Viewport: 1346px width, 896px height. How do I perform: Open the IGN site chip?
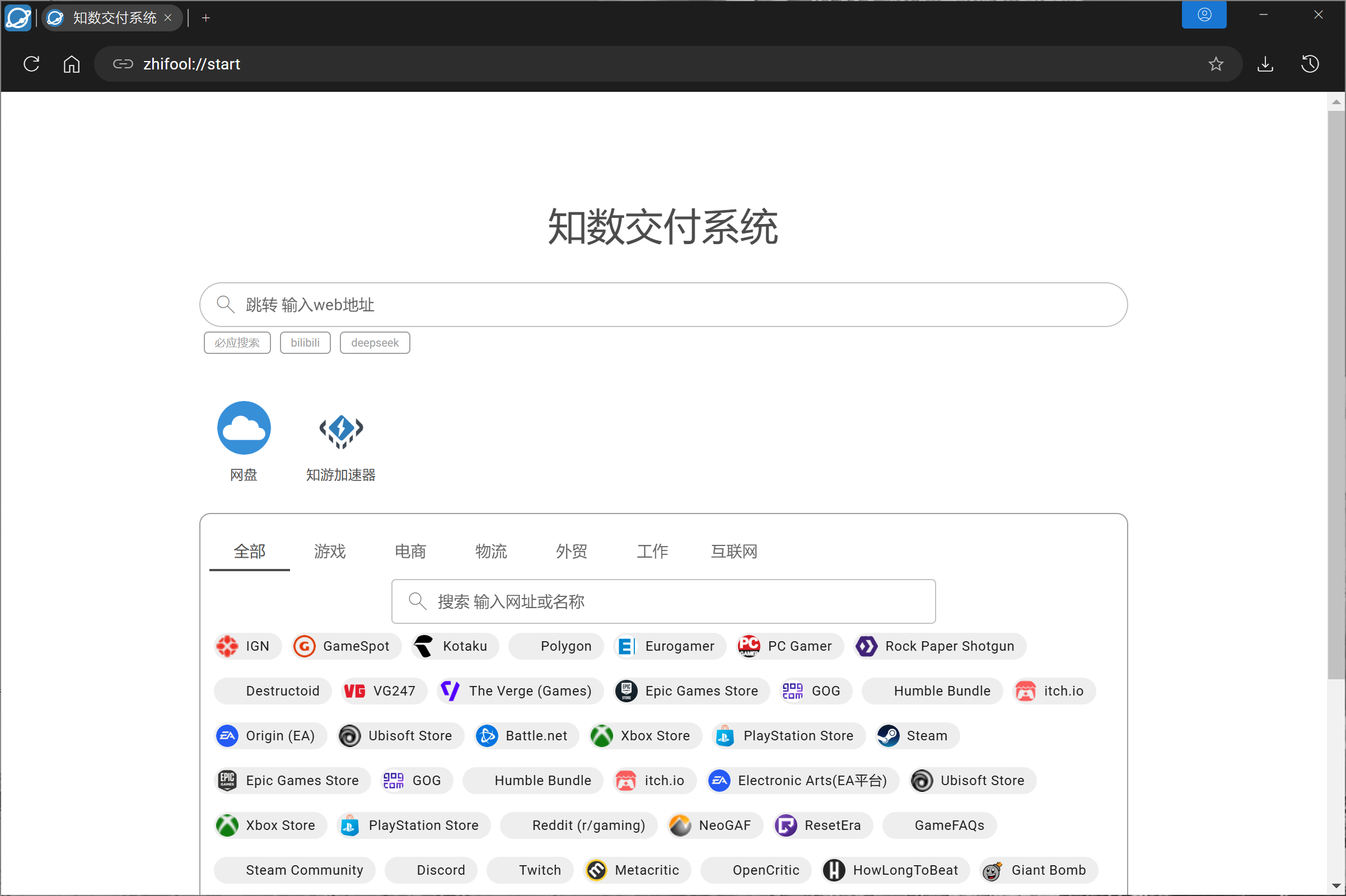(247, 646)
